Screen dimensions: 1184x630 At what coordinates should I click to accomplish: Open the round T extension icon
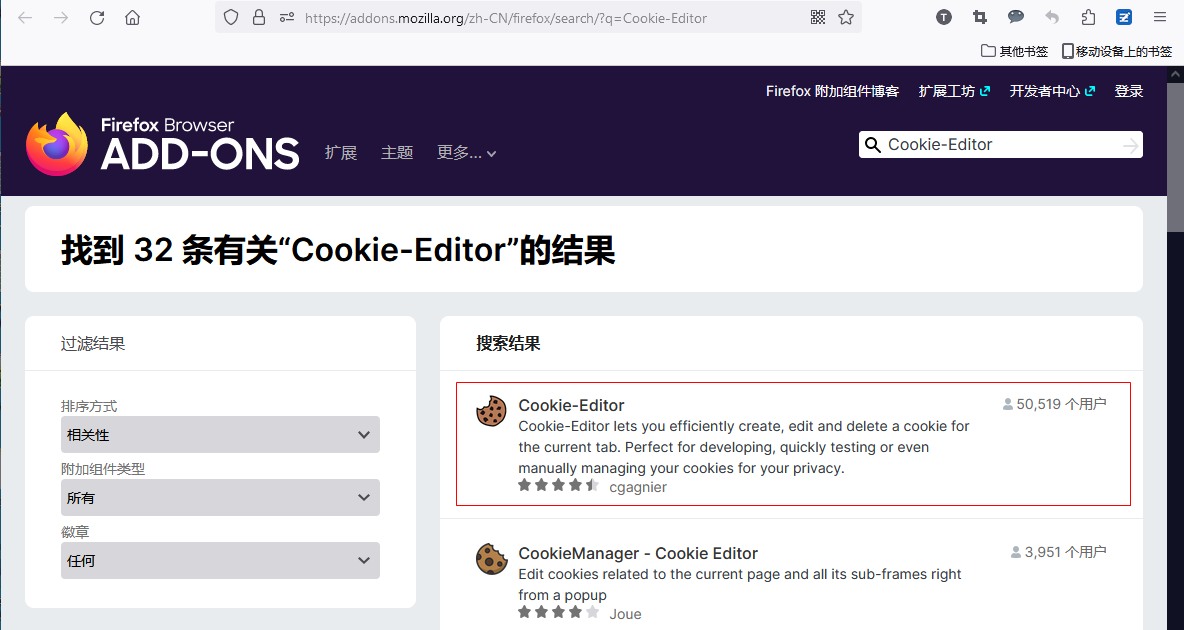[x=944, y=17]
